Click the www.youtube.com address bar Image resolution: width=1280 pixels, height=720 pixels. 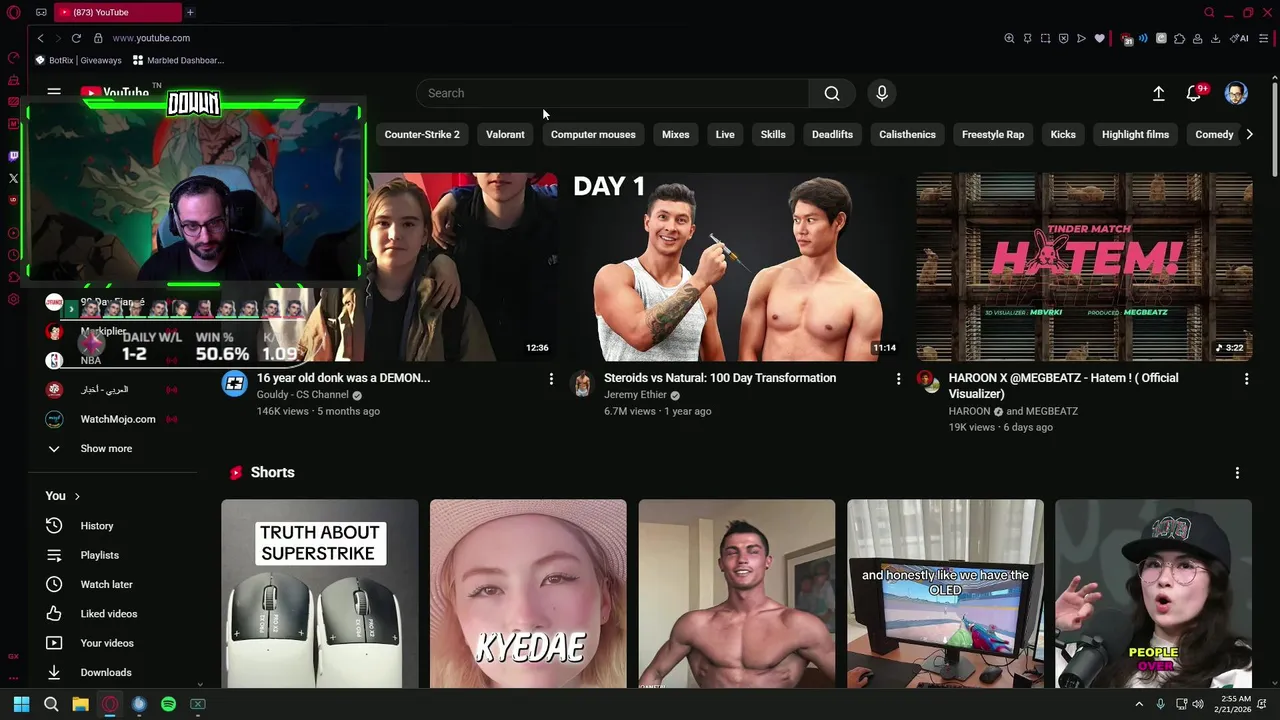click(x=151, y=38)
